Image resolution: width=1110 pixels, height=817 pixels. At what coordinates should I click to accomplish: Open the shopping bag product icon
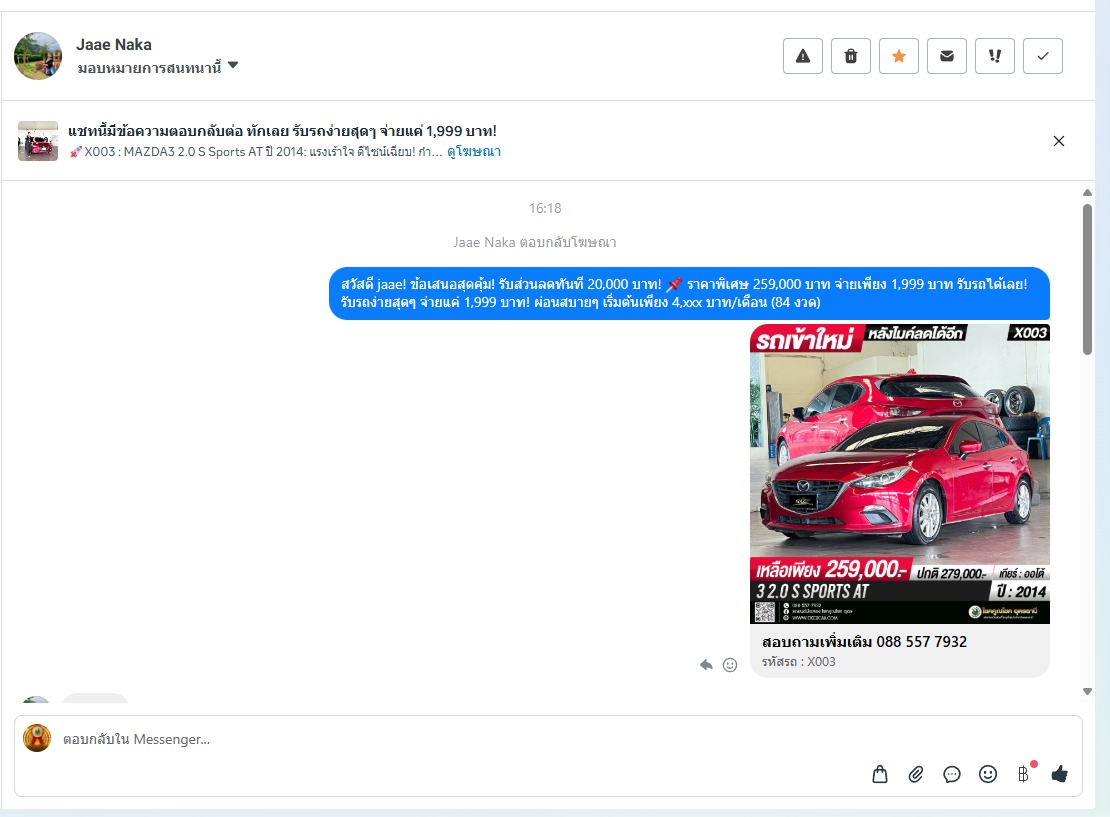coord(880,775)
